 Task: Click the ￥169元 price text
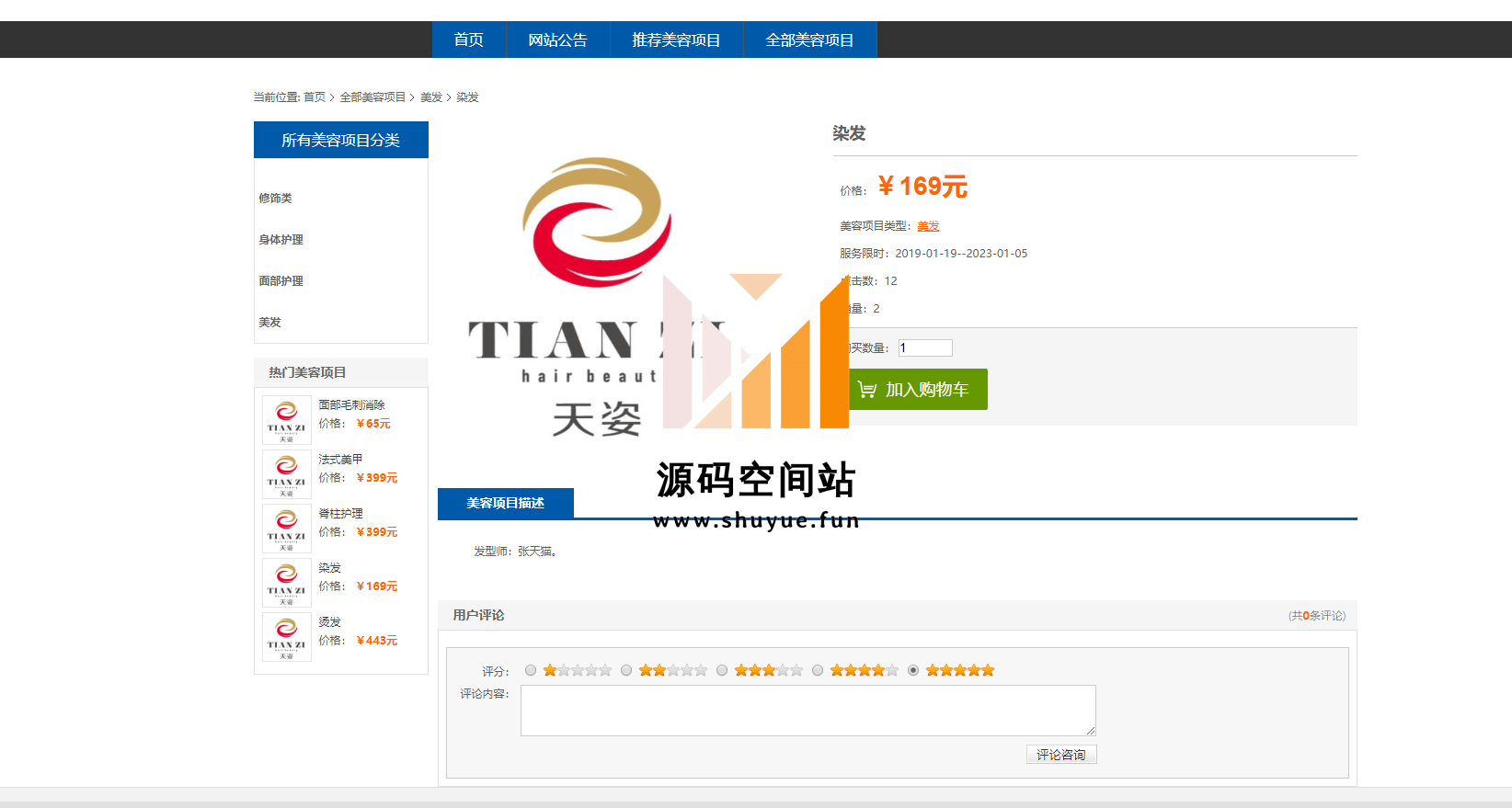point(922,187)
